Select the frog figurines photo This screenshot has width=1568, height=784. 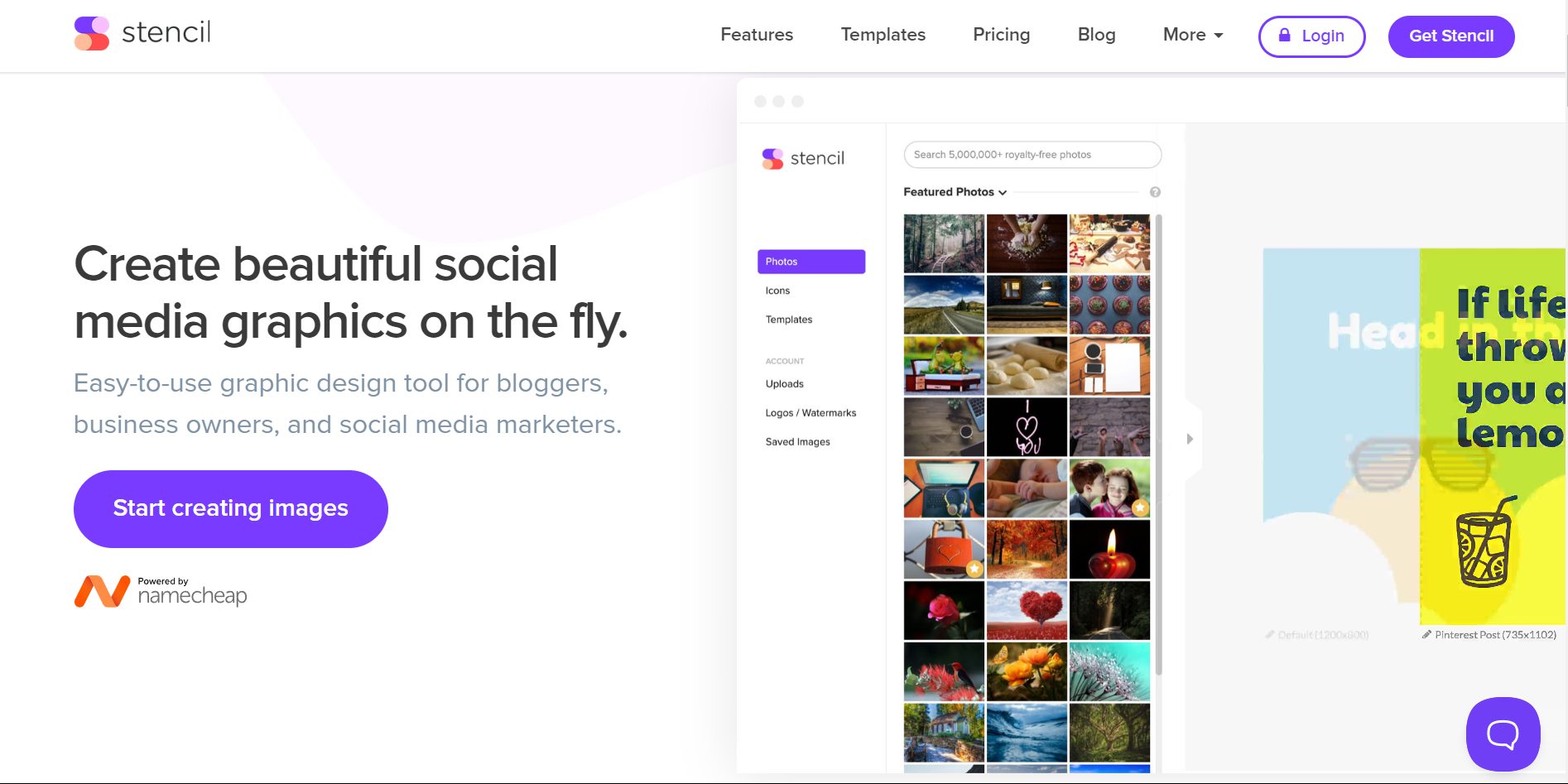944,366
